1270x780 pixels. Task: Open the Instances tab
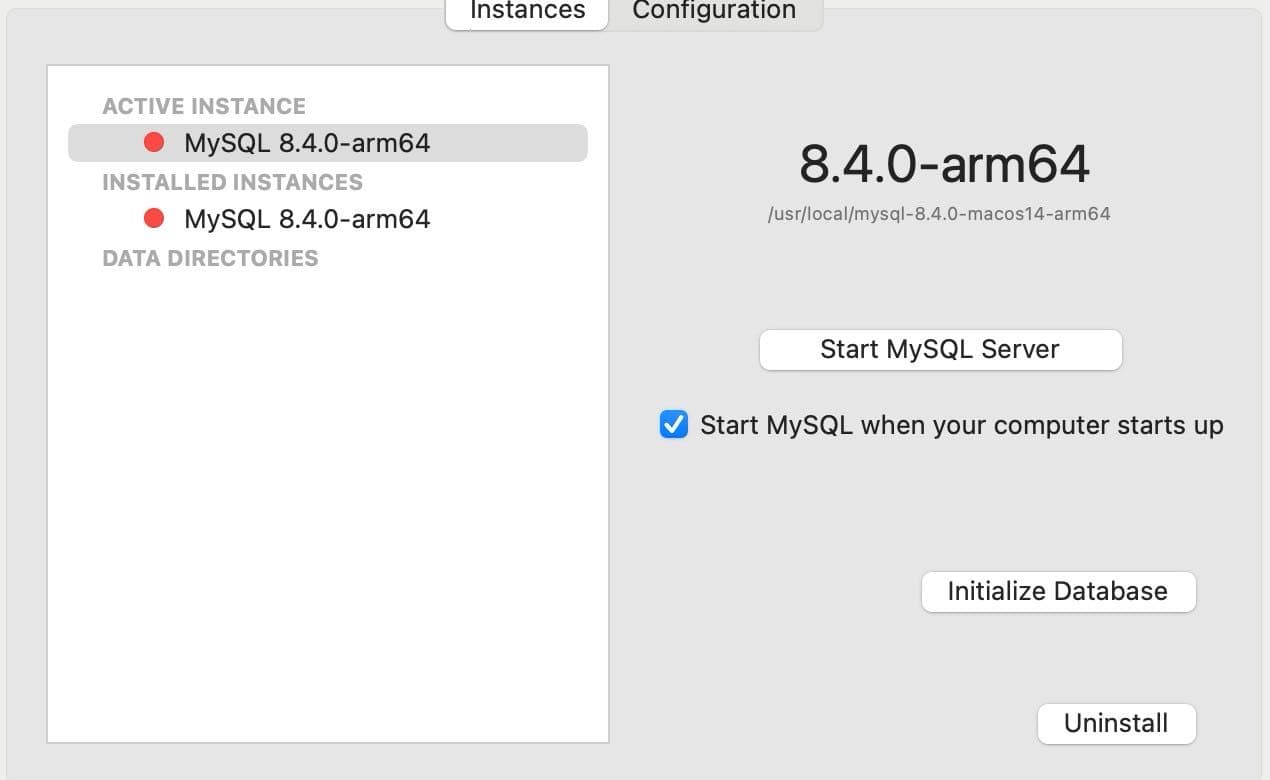tap(527, 12)
